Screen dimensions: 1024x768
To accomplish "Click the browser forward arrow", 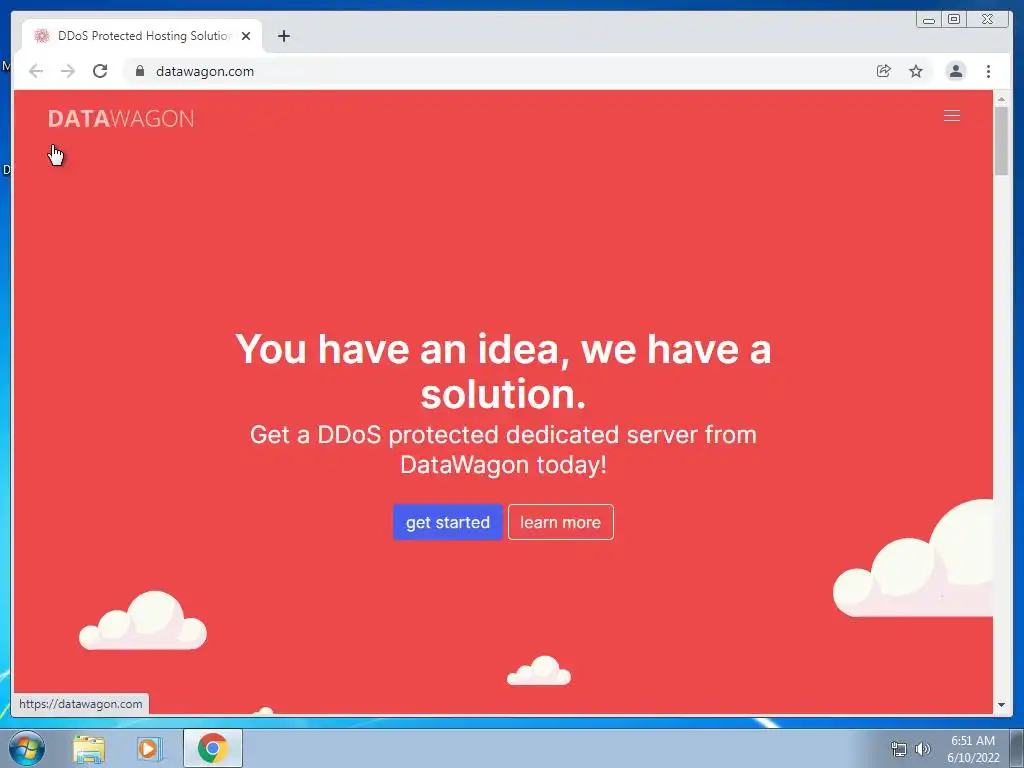I will tap(68, 71).
